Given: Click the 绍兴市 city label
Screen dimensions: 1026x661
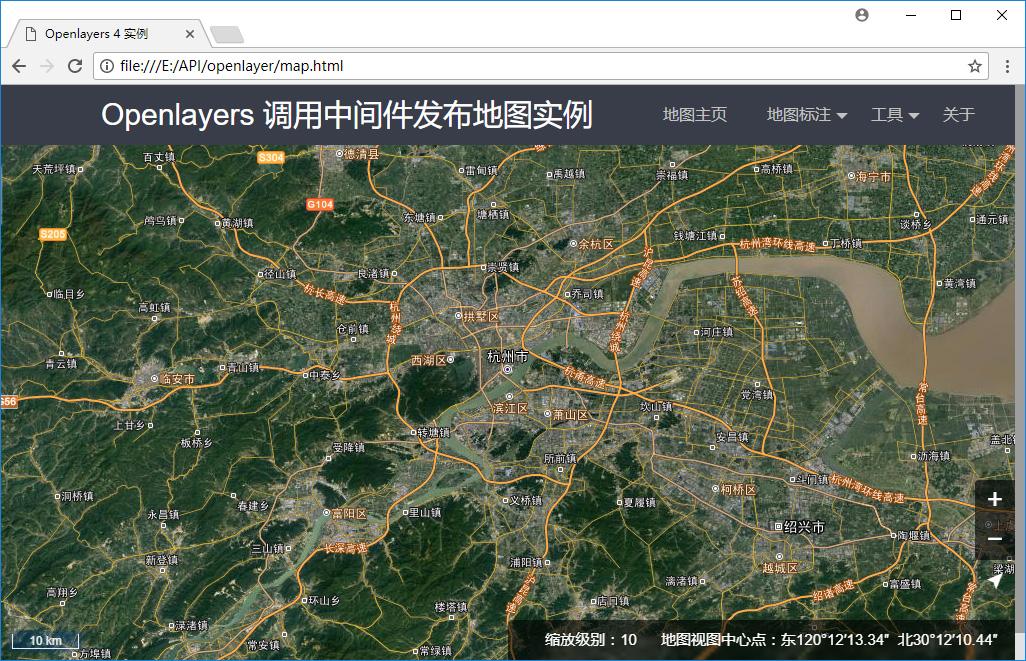Looking at the screenshot, I should [804, 527].
